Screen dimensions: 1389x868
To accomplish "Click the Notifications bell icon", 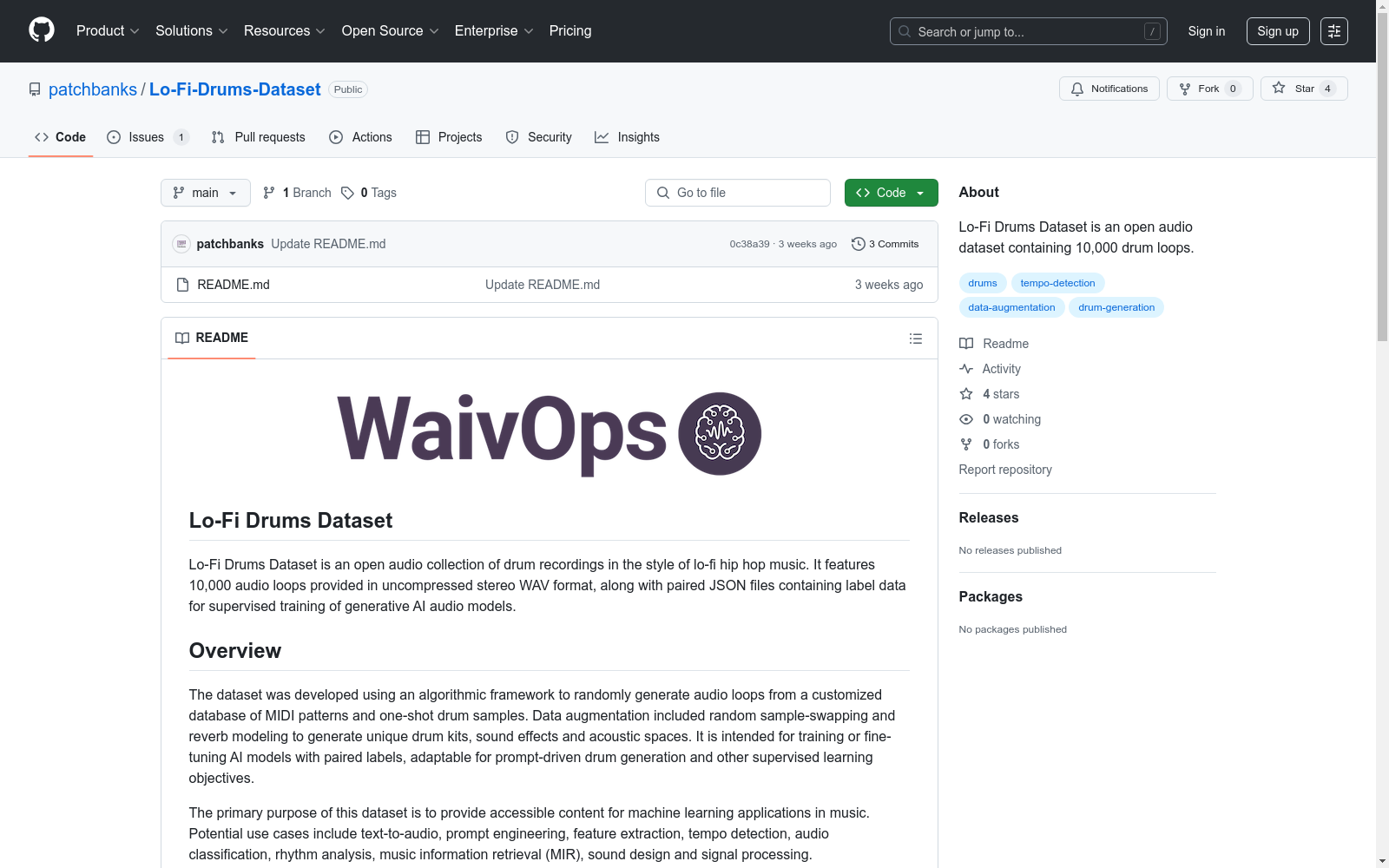I will coord(1077,89).
